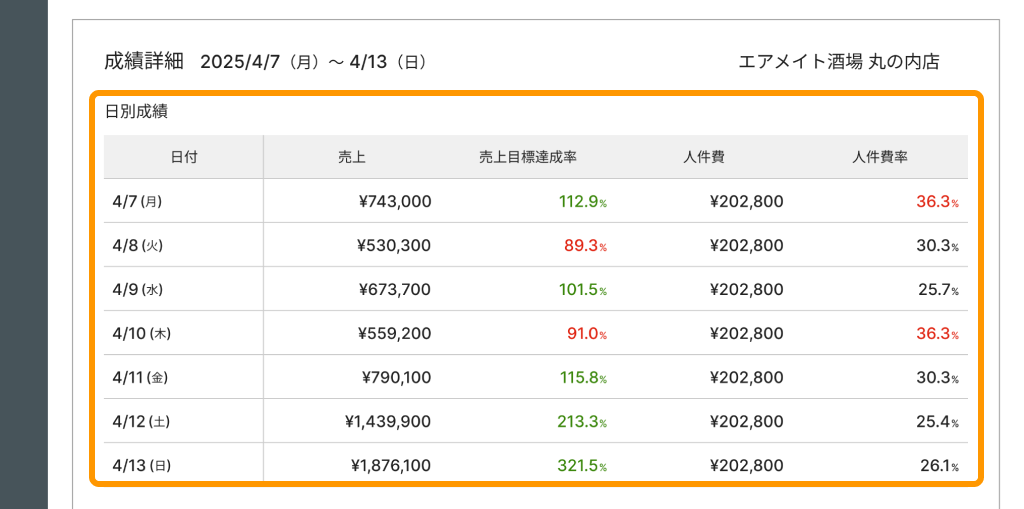
Task: Click ¥202,800 labor cost in 4/12 row
Action: point(746,421)
